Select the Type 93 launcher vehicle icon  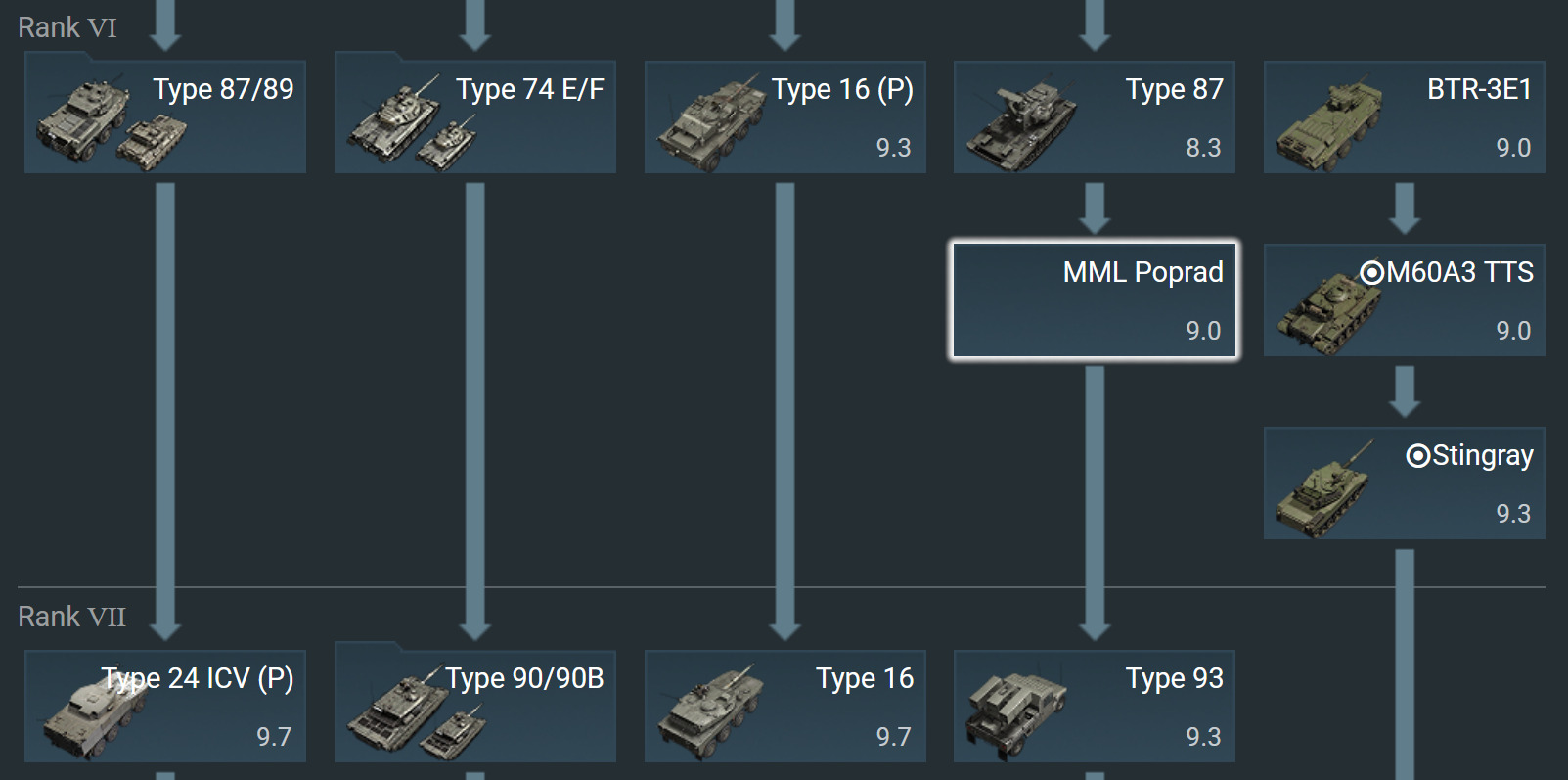(x=1017, y=714)
